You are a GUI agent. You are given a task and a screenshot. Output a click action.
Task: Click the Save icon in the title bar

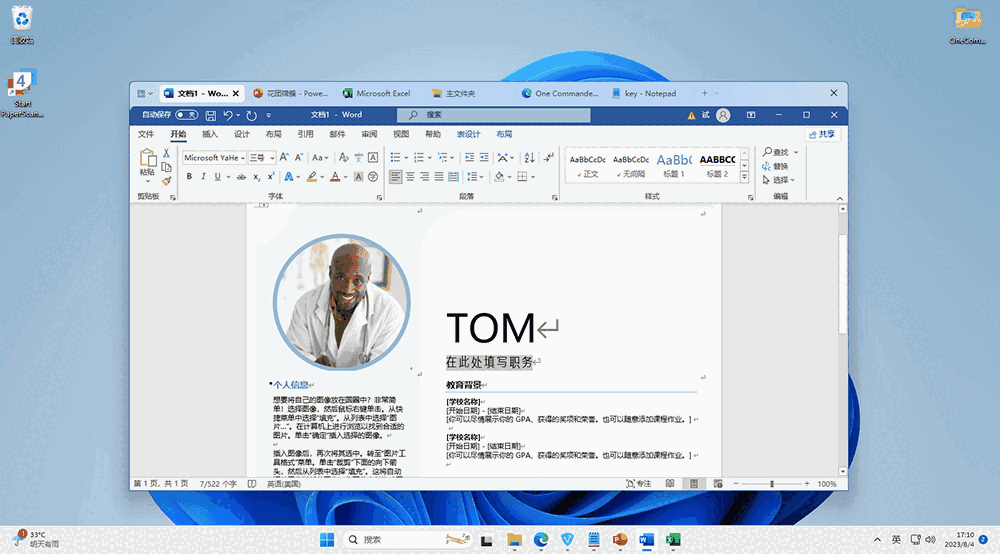(210, 115)
